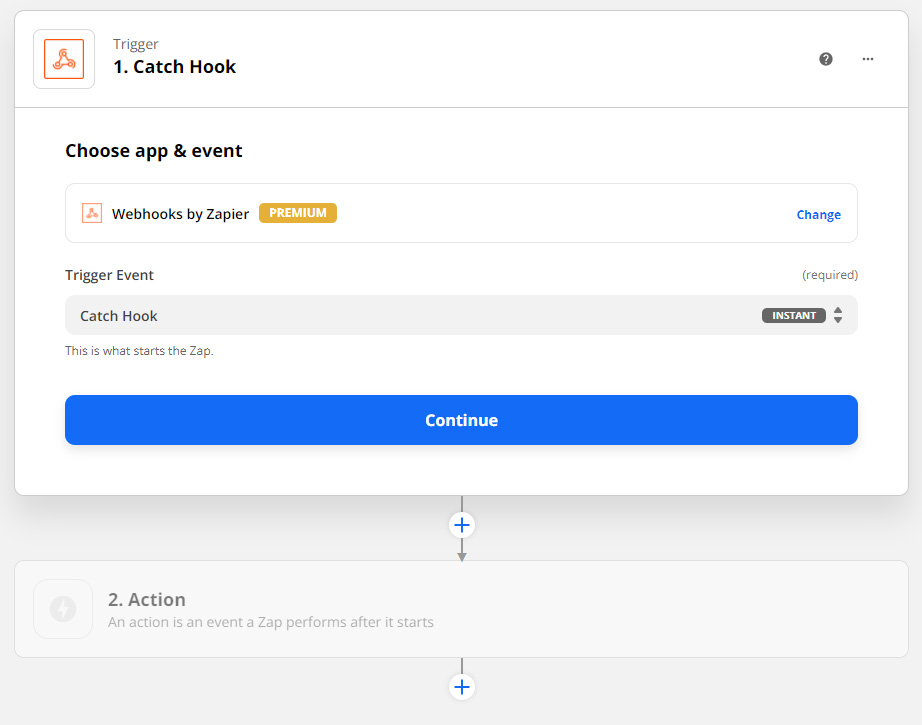Image resolution: width=922 pixels, height=725 pixels.
Task: Open the three-dot more options menu
Action: click(x=868, y=59)
